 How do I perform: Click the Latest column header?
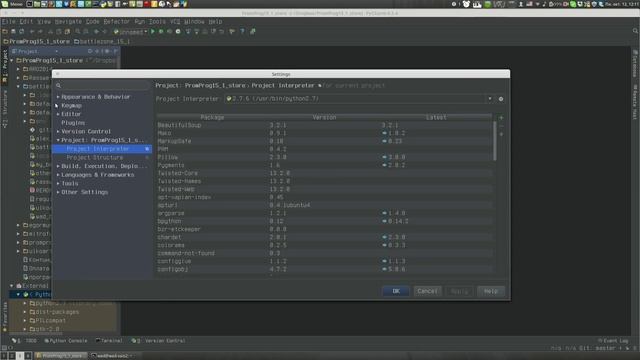coord(436,118)
